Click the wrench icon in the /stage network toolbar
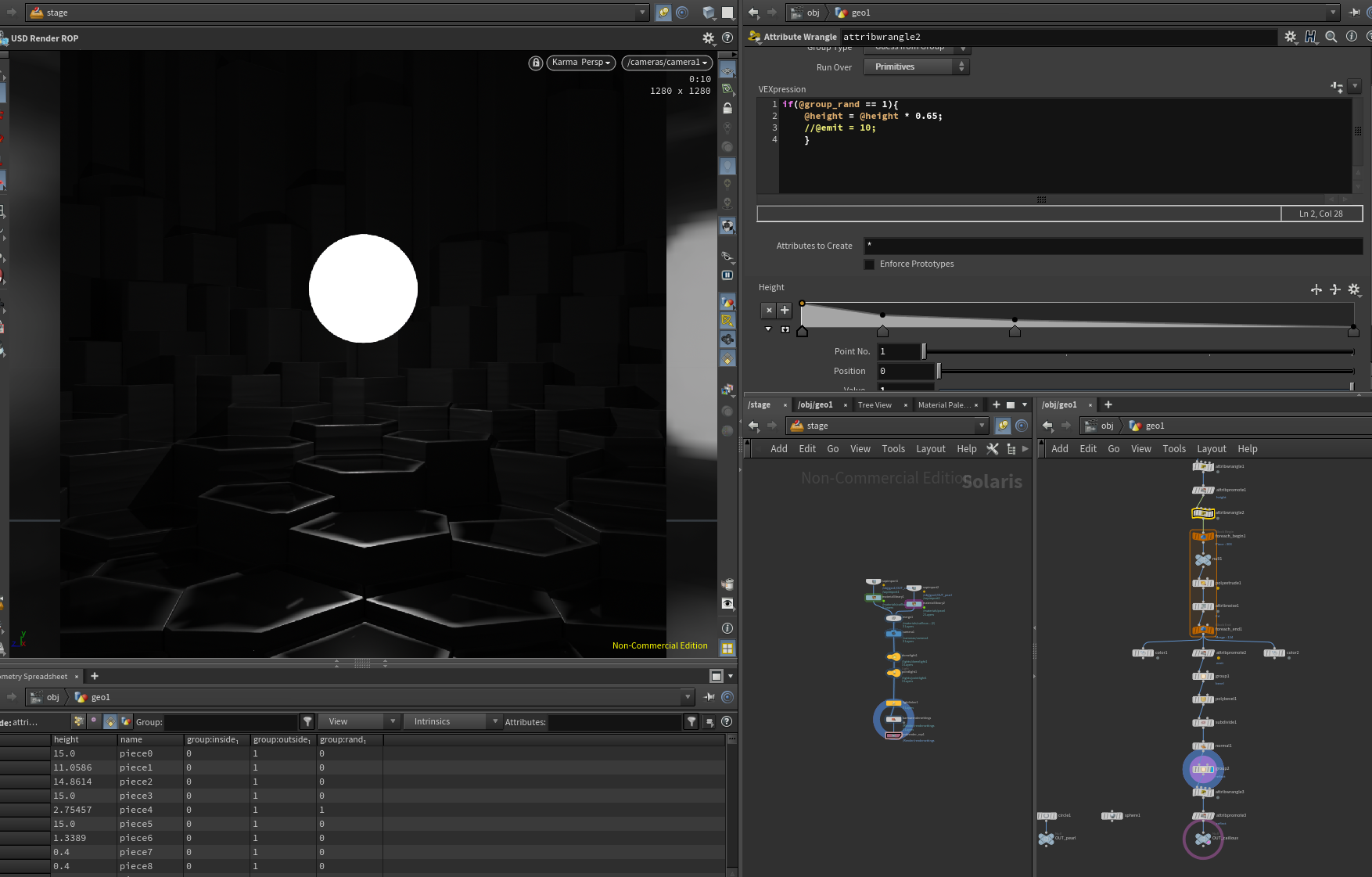Image resolution: width=1372 pixels, height=877 pixels. click(x=993, y=449)
